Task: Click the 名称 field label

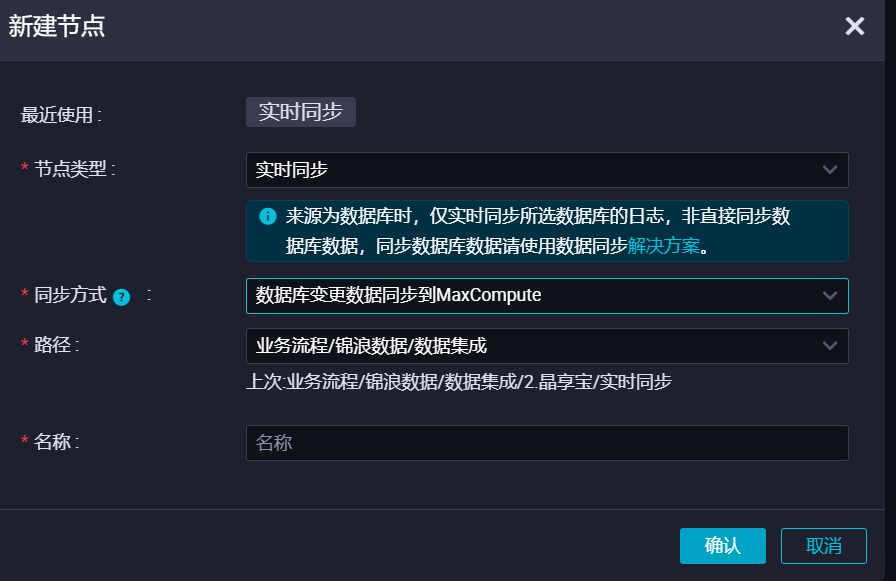Action: (57, 442)
